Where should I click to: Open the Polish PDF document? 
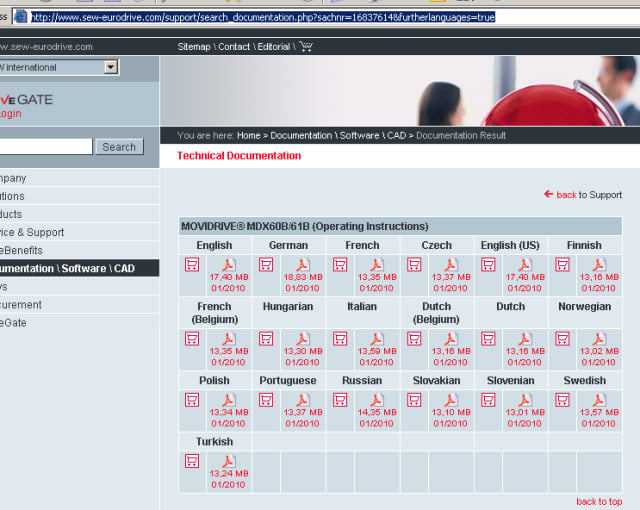(x=229, y=400)
